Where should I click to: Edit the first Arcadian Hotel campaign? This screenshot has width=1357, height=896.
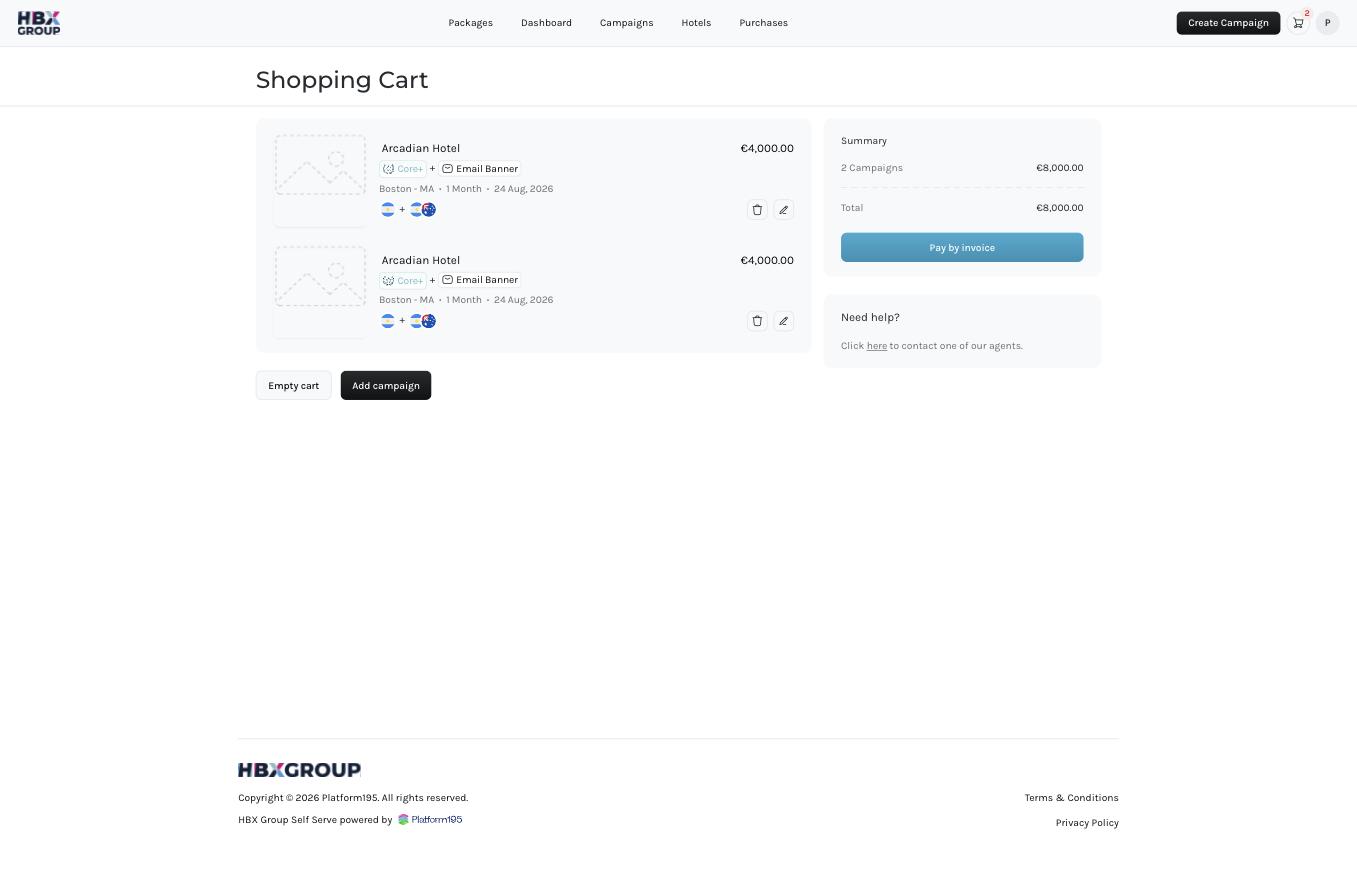[783, 210]
